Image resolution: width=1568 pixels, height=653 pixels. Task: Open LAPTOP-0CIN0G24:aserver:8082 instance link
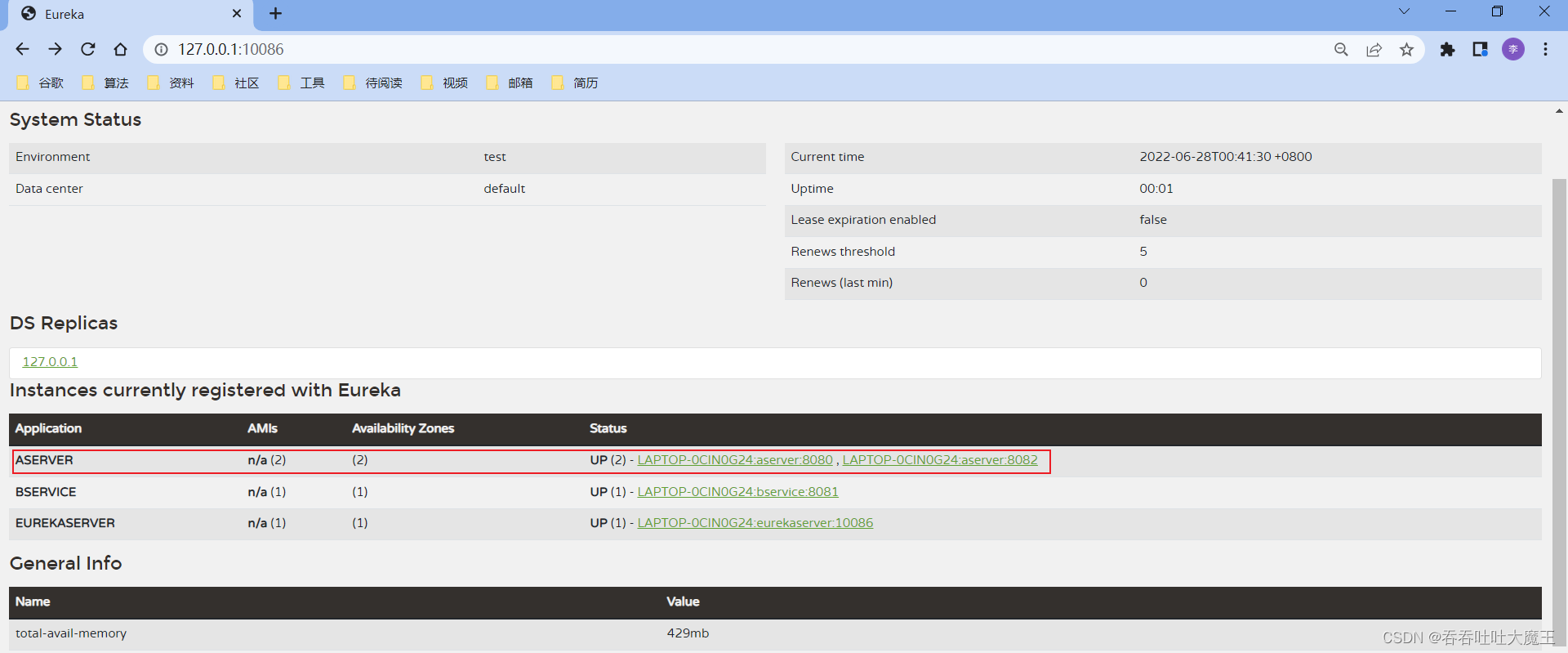pyautogui.click(x=940, y=460)
